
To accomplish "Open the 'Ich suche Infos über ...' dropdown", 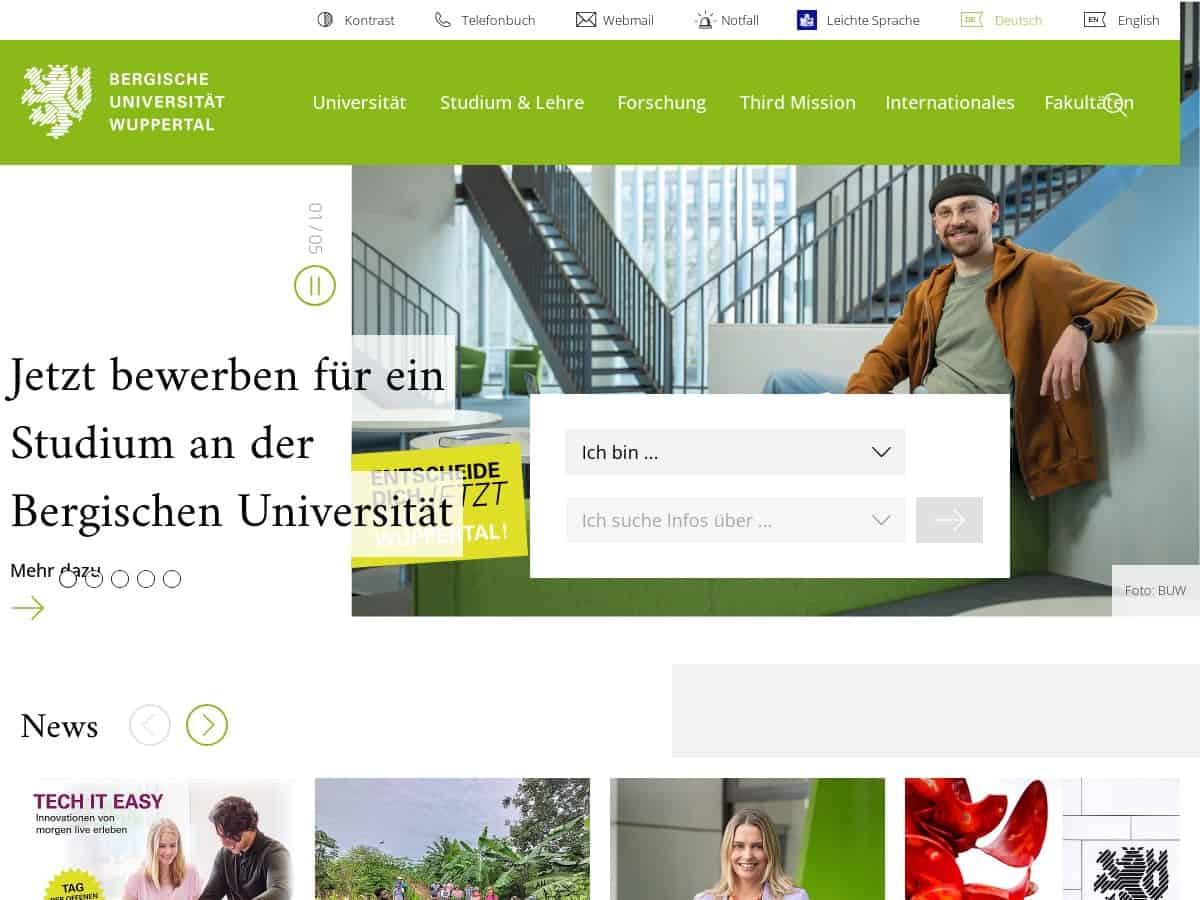I will [x=735, y=520].
